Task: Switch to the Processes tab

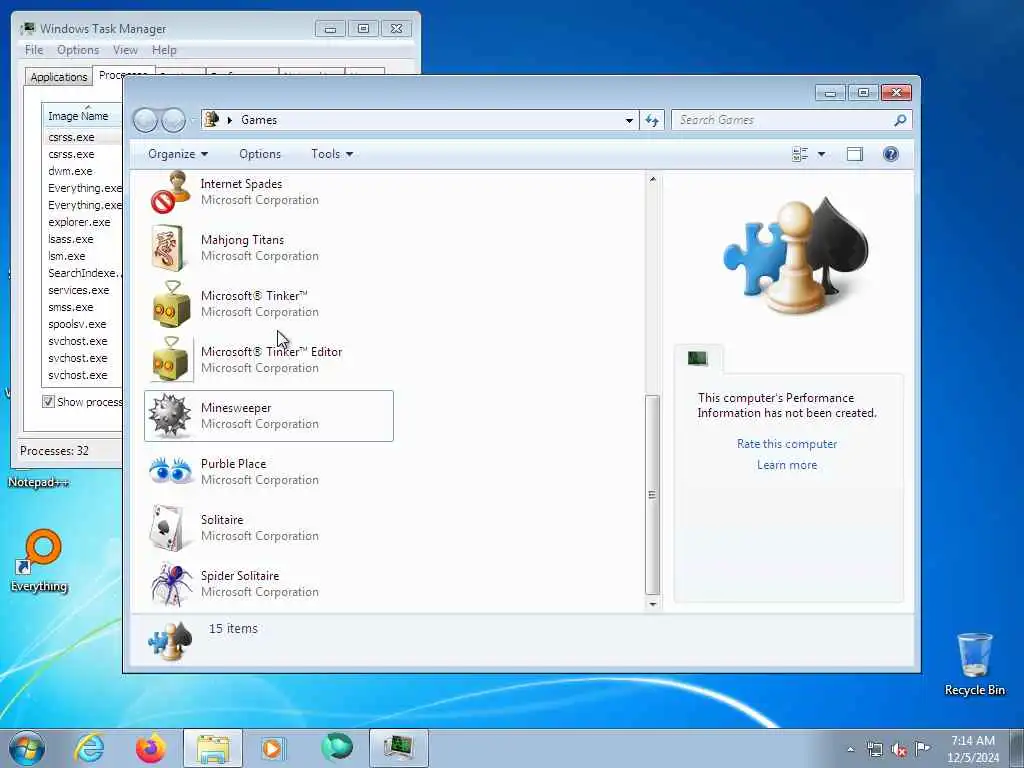Action: (123, 75)
